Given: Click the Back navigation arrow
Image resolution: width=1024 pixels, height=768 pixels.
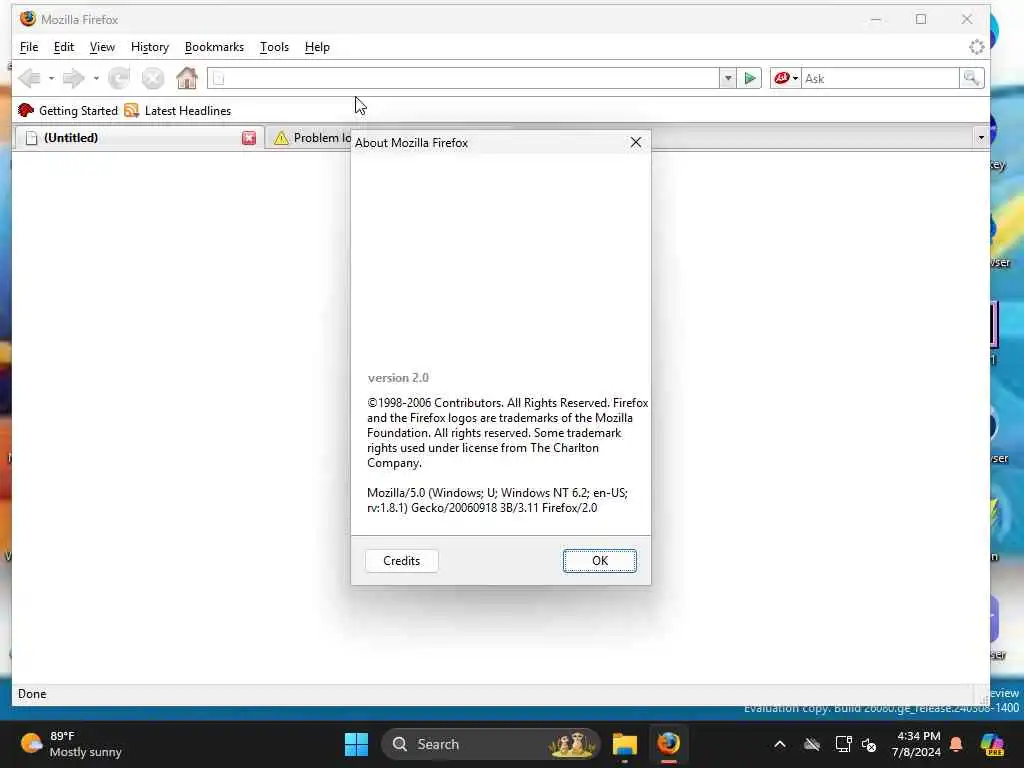Looking at the screenshot, I should click(x=29, y=78).
